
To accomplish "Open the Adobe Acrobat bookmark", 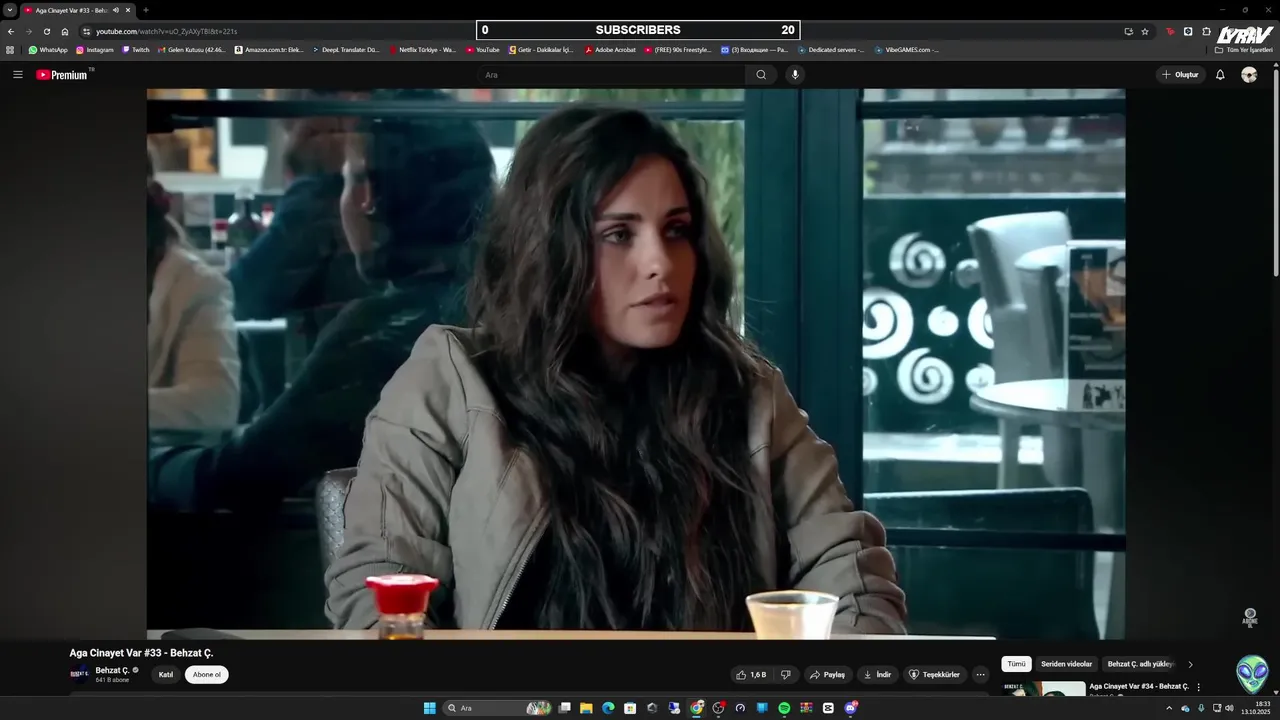I will click(611, 50).
